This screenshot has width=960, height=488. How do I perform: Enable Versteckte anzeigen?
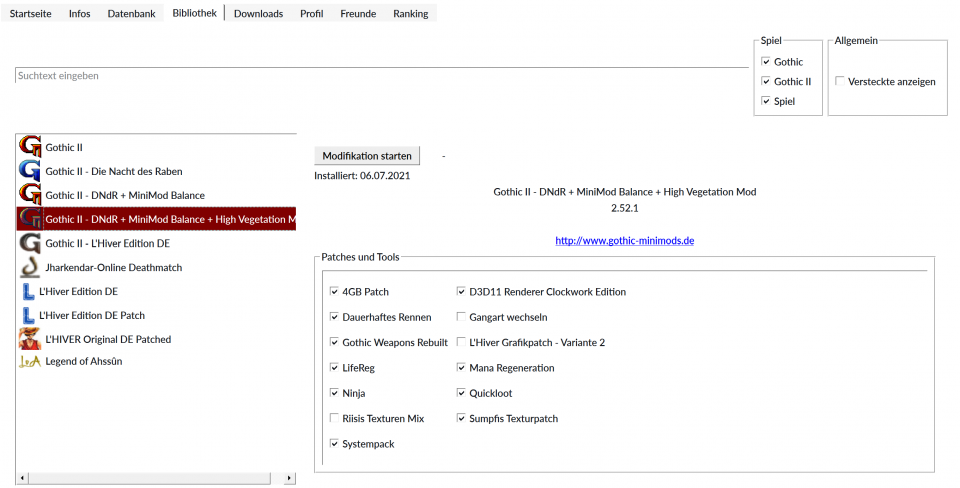(x=840, y=81)
